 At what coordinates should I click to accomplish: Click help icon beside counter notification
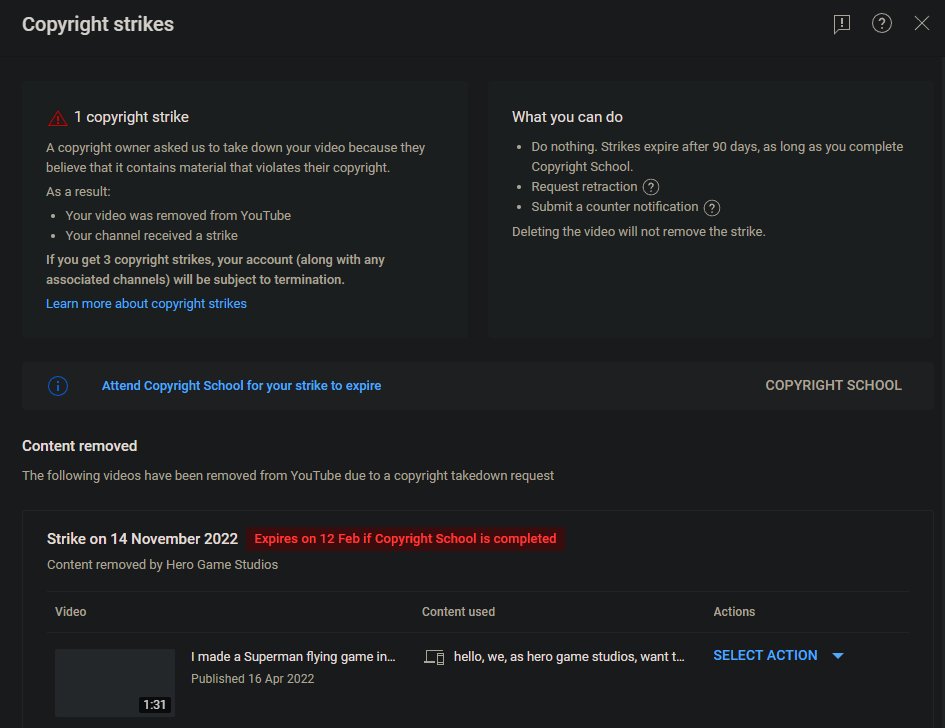(712, 207)
